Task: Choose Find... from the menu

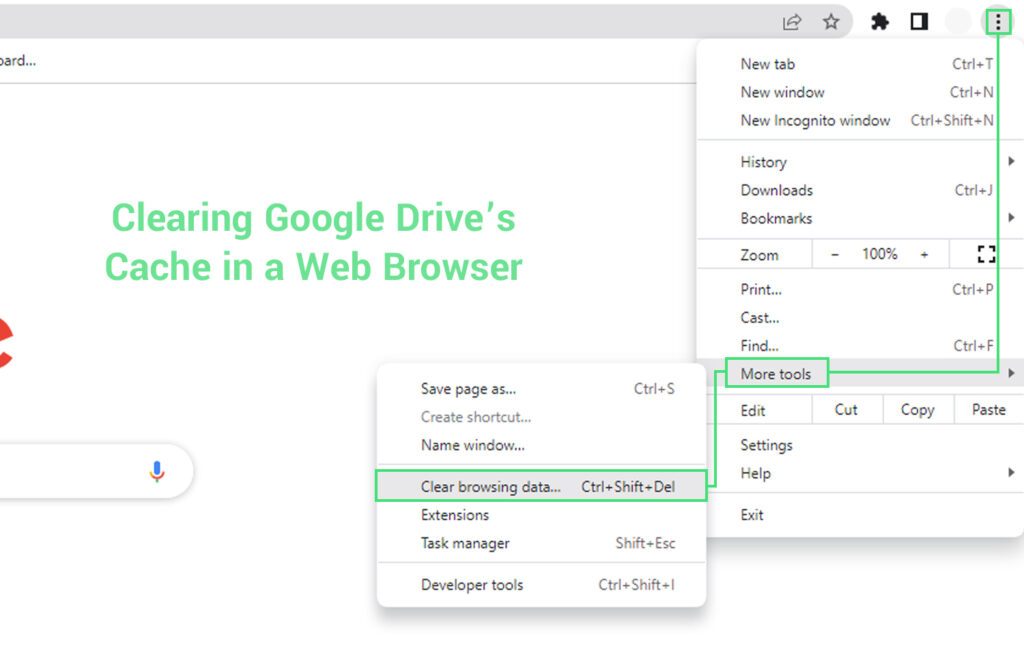Action: 860,346
